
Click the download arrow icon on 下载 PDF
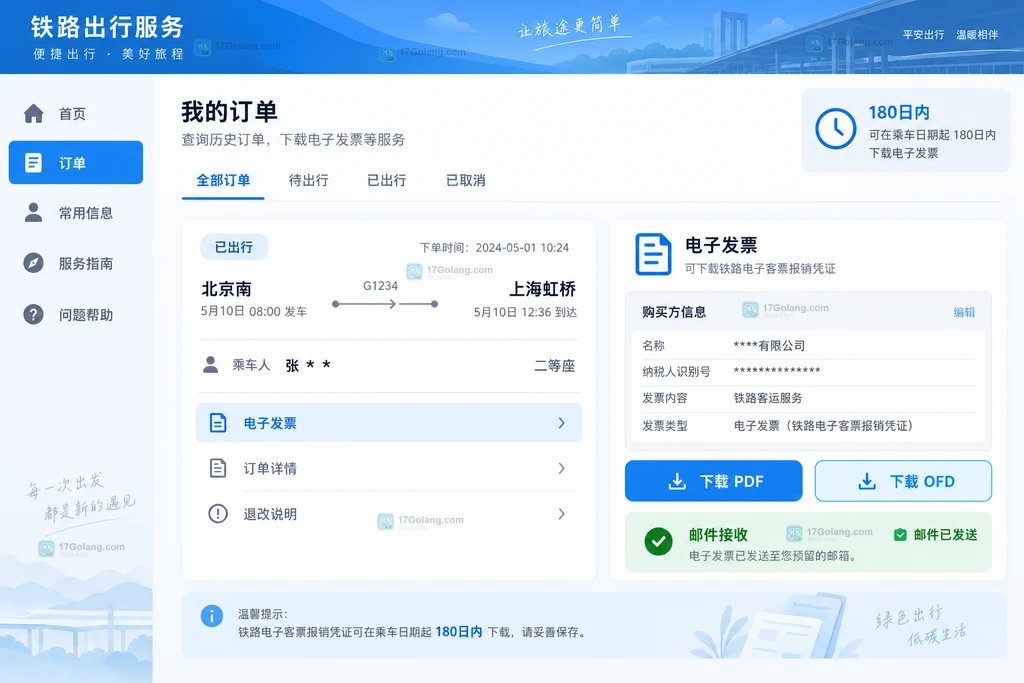677,482
